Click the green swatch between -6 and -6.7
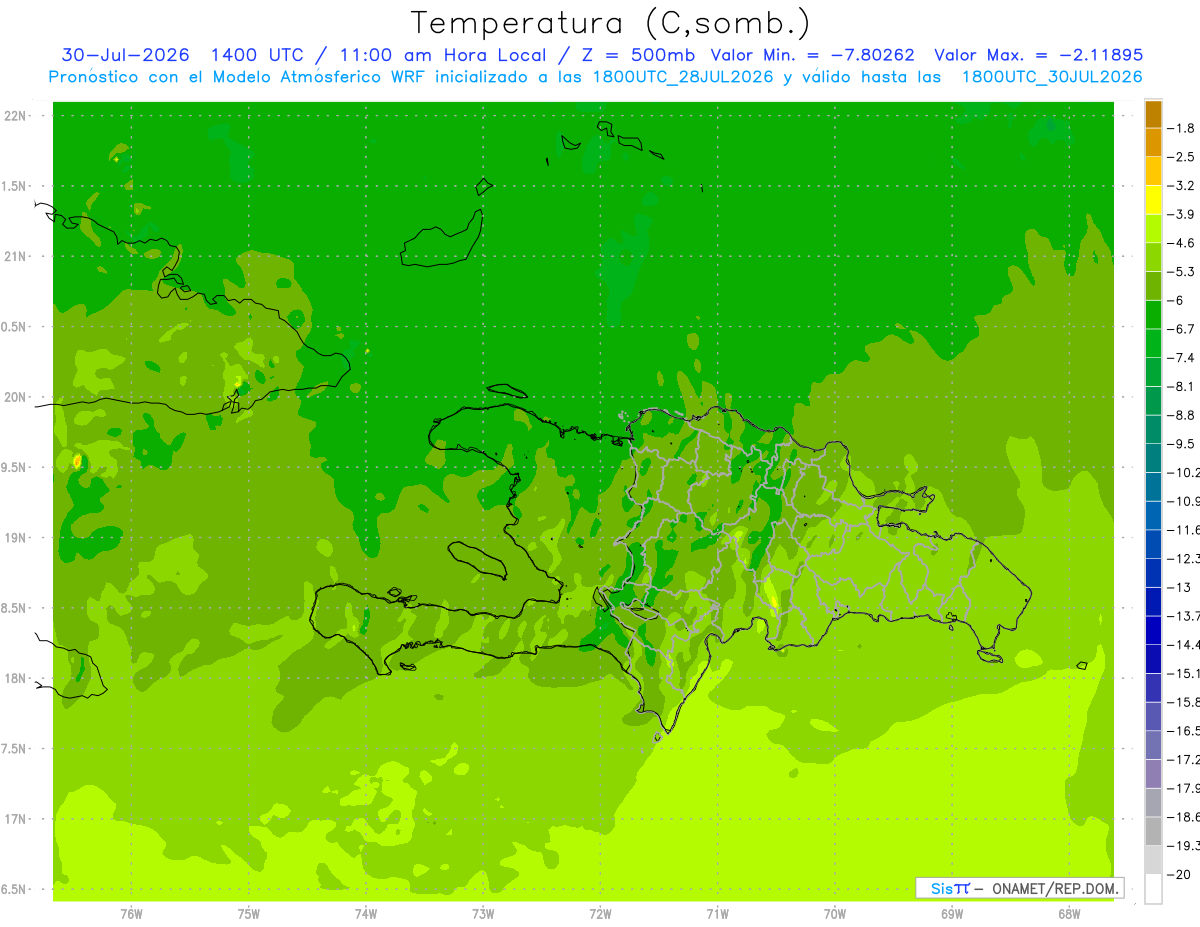The image size is (1200, 927). click(1153, 315)
